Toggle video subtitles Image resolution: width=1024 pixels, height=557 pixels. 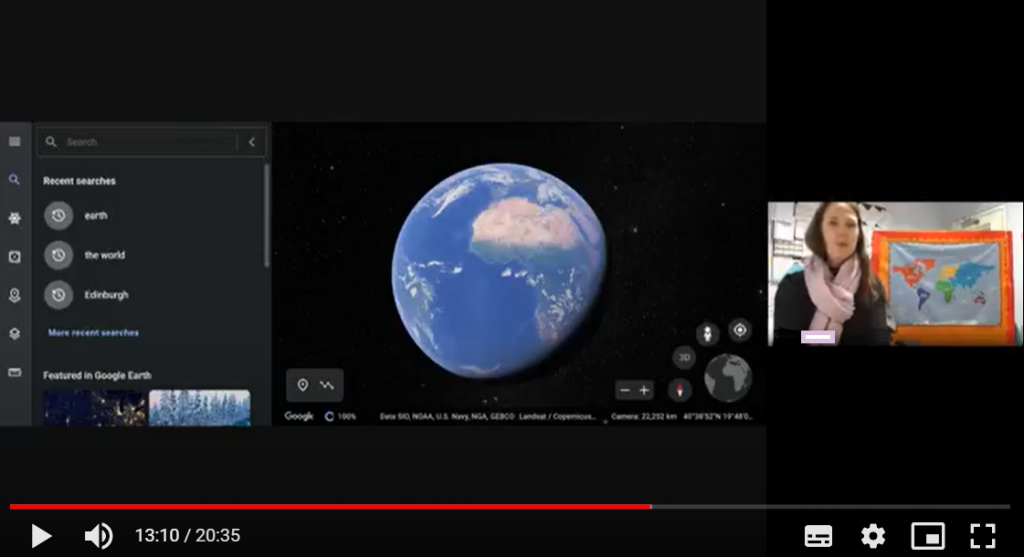818,535
